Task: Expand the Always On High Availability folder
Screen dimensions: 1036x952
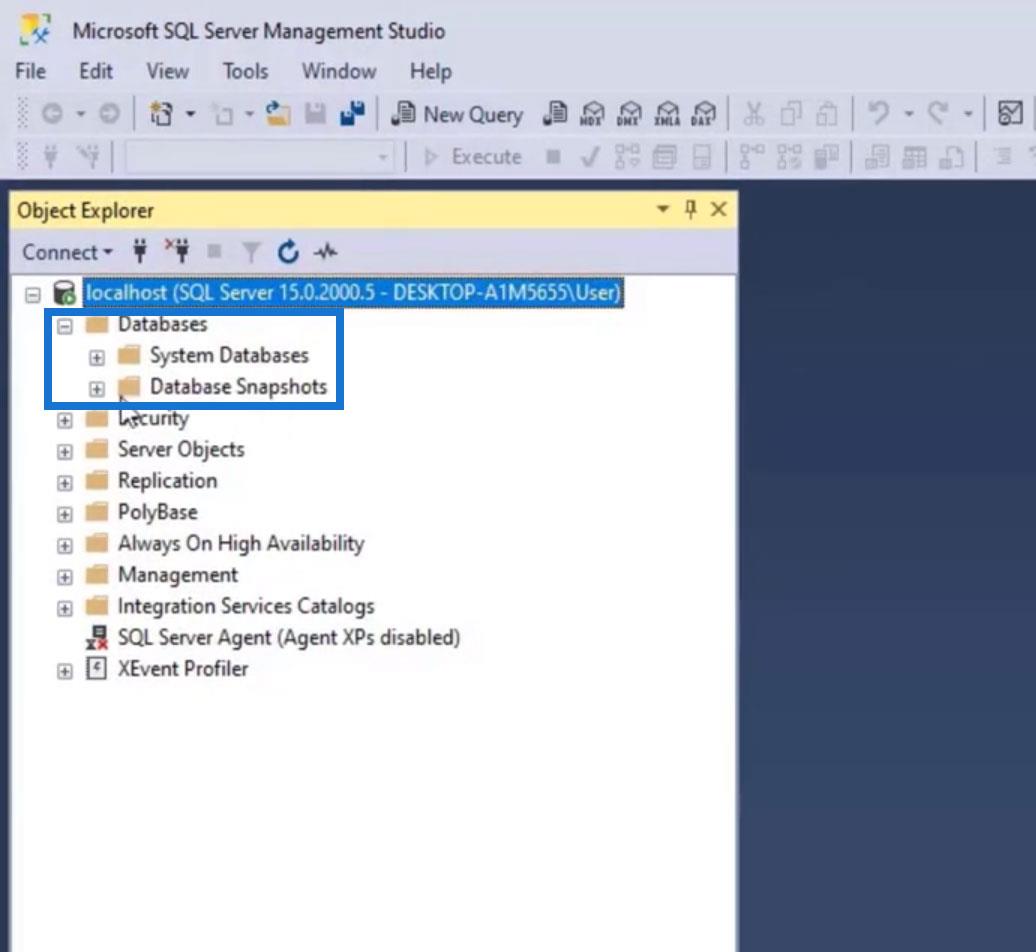Action: click(64, 546)
